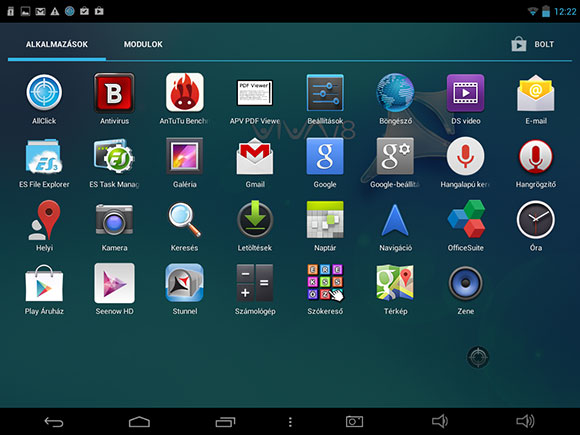Open the E-mail app
580x435 pixels.
pyautogui.click(x=536, y=93)
